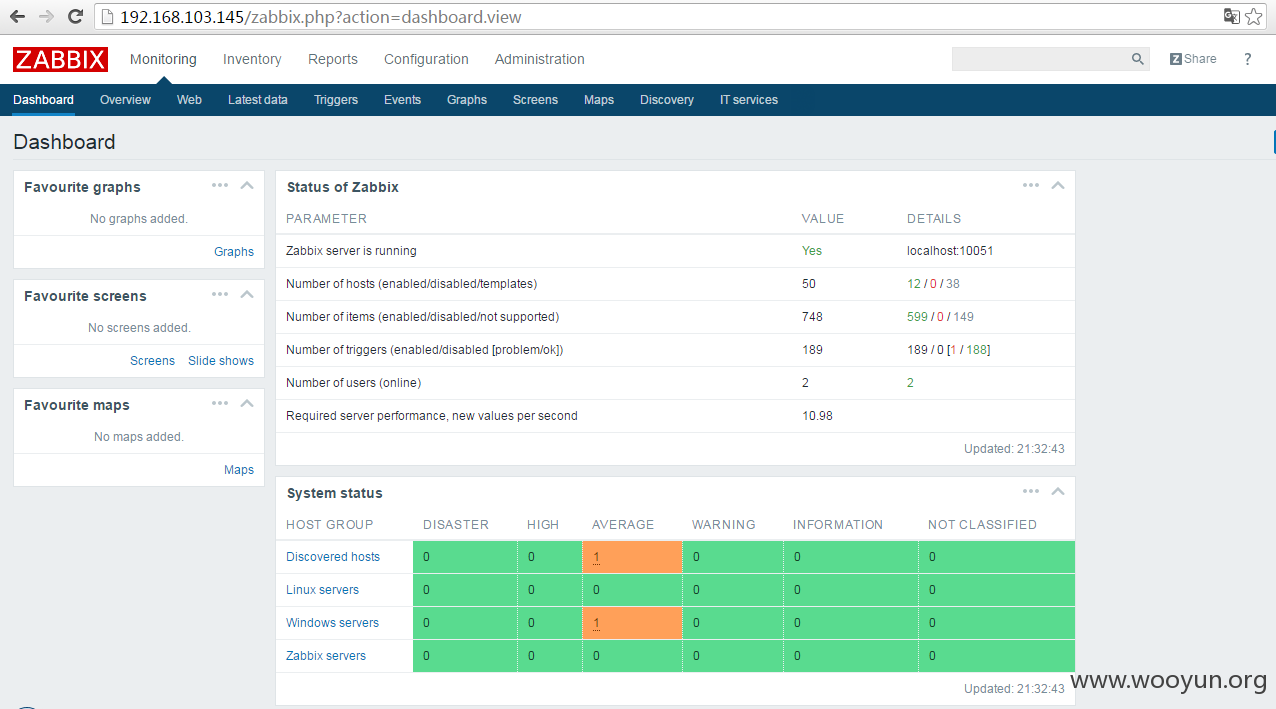Go to the Graphs submenu

(467, 100)
